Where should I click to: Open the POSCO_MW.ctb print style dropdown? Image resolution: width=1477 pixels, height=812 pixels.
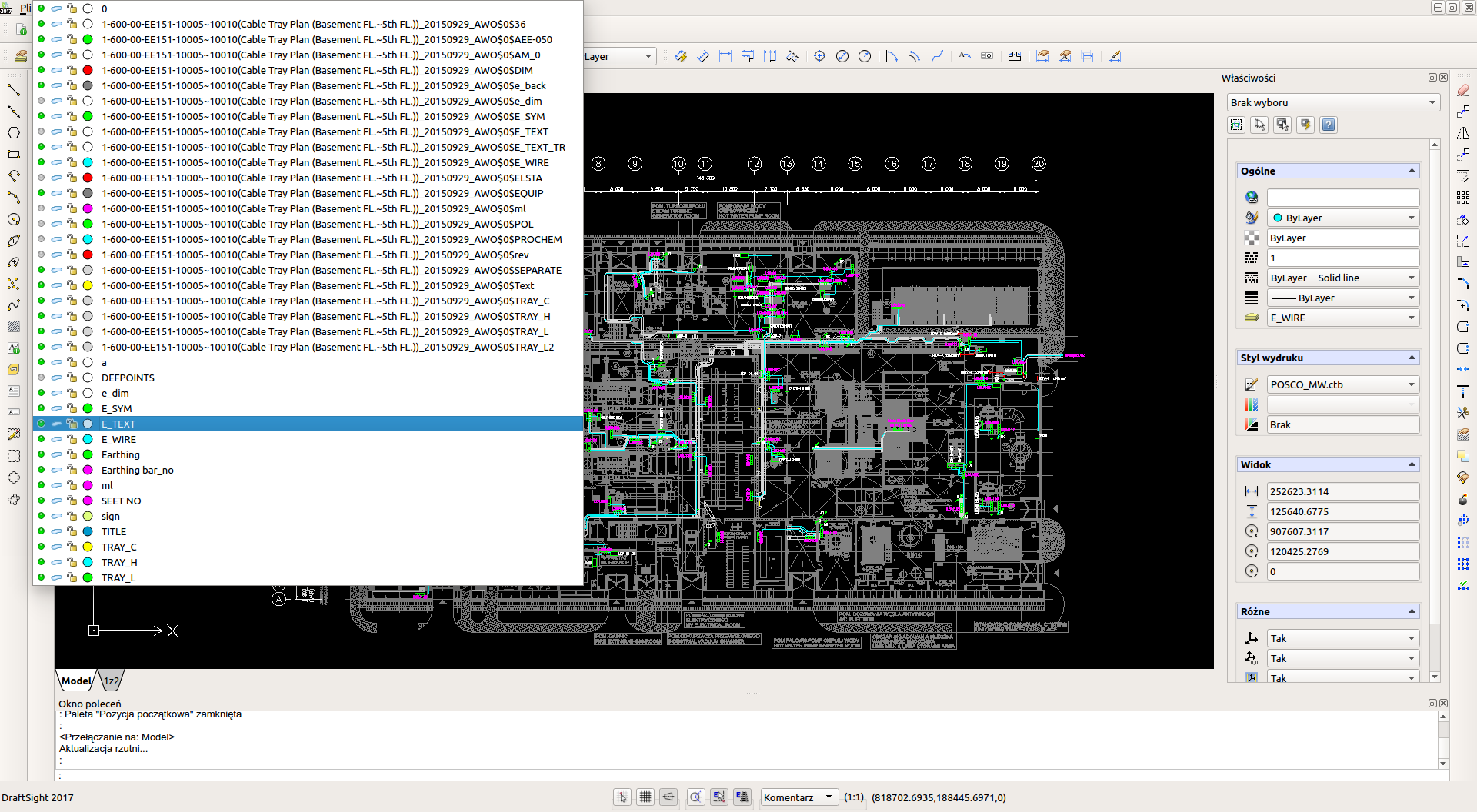click(1342, 384)
